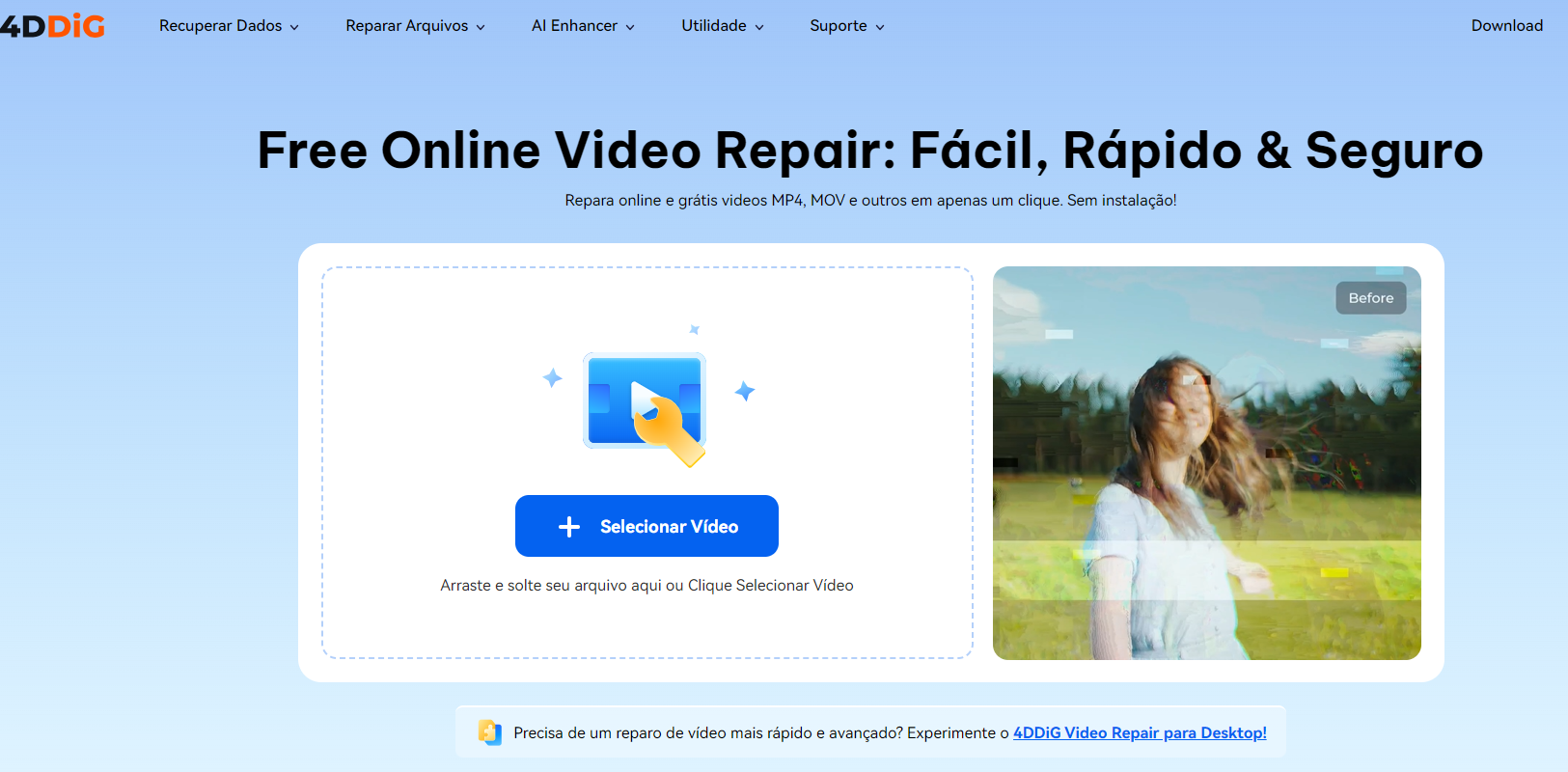Select the AI Enhancer menu label
1568x772 pixels.
pyautogui.click(x=574, y=26)
